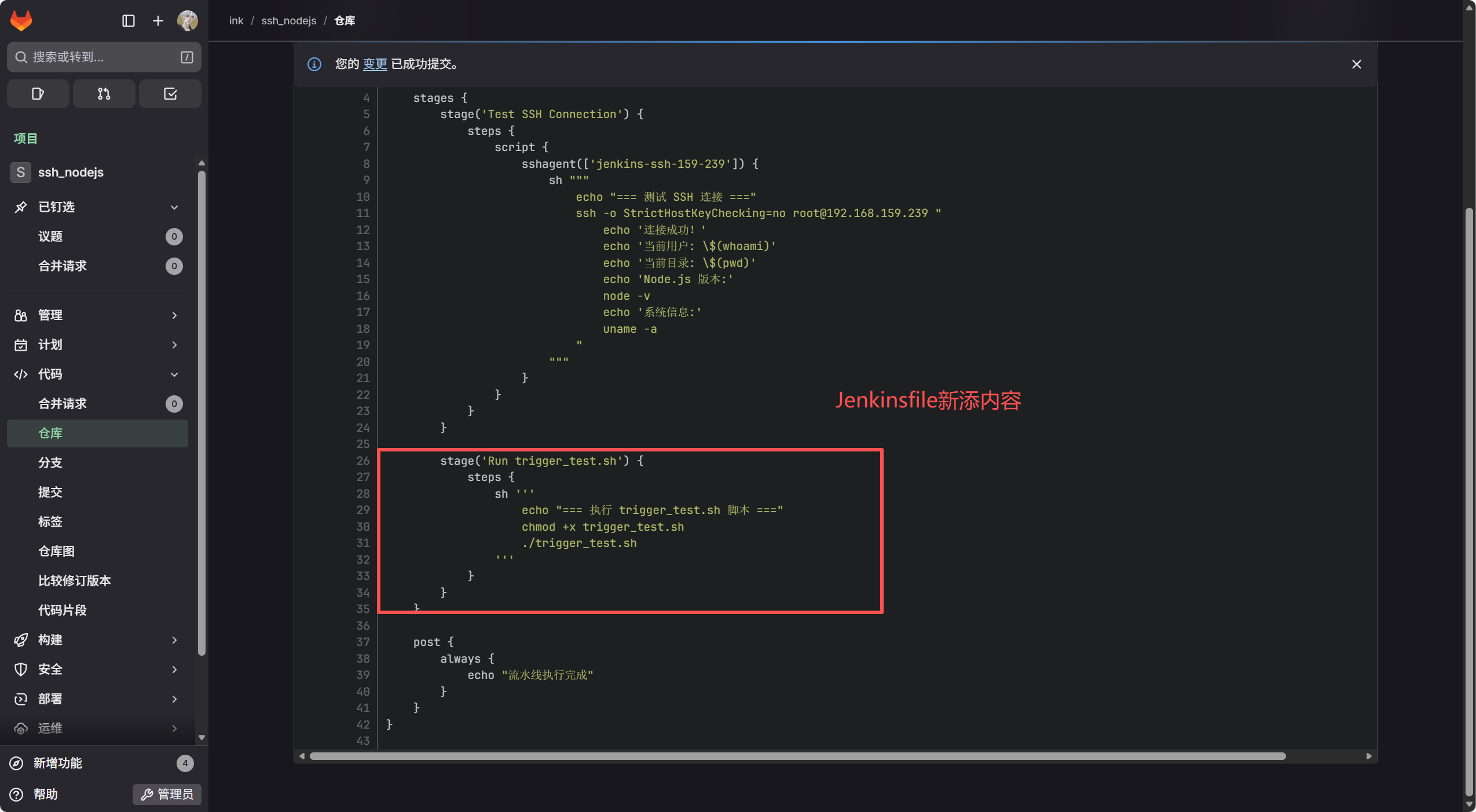1476x812 pixels.
Task: Dismiss the commit success alert
Action: [x=1356, y=64]
